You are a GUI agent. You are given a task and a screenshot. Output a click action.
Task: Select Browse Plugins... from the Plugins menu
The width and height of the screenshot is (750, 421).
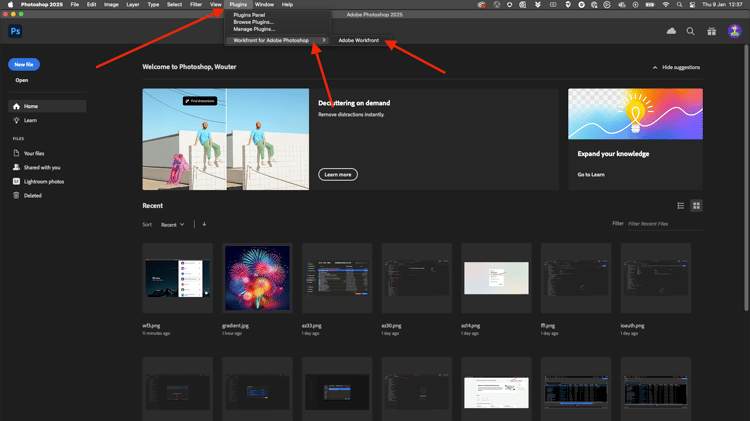coord(254,22)
